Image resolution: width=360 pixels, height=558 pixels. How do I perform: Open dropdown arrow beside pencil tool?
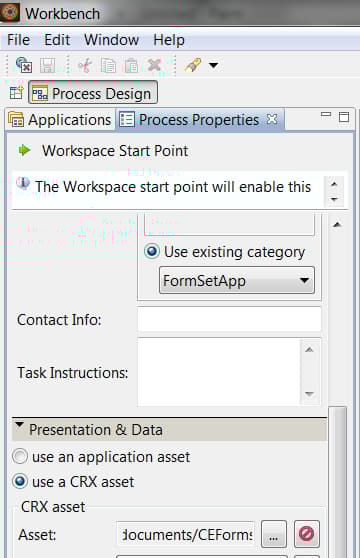point(213,65)
